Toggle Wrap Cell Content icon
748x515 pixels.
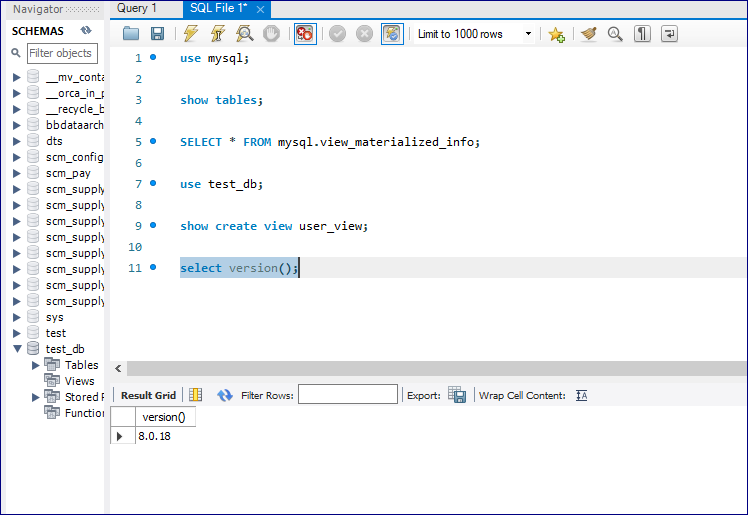[x=581, y=395]
